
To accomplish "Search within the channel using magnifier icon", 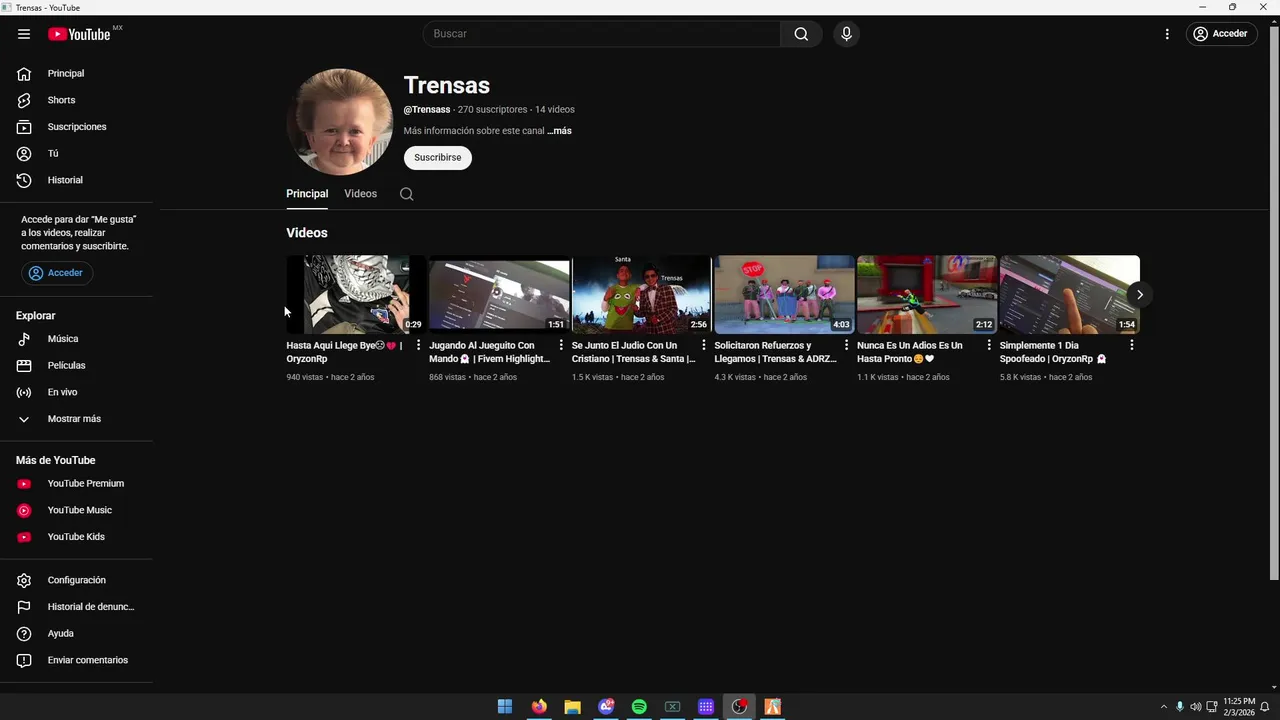I will [x=406, y=194].
